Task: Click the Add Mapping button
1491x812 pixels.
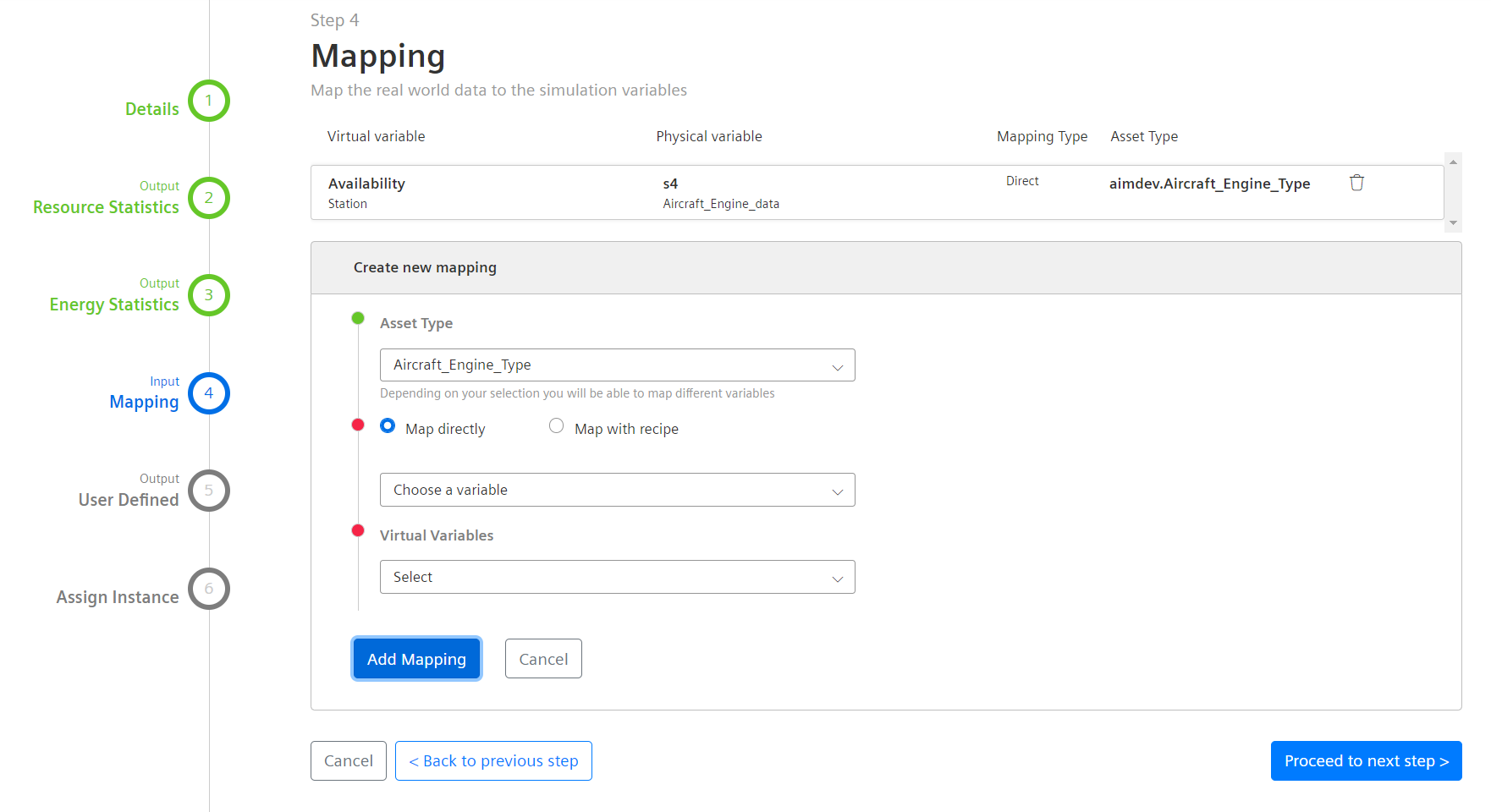Action: [416, 659]
